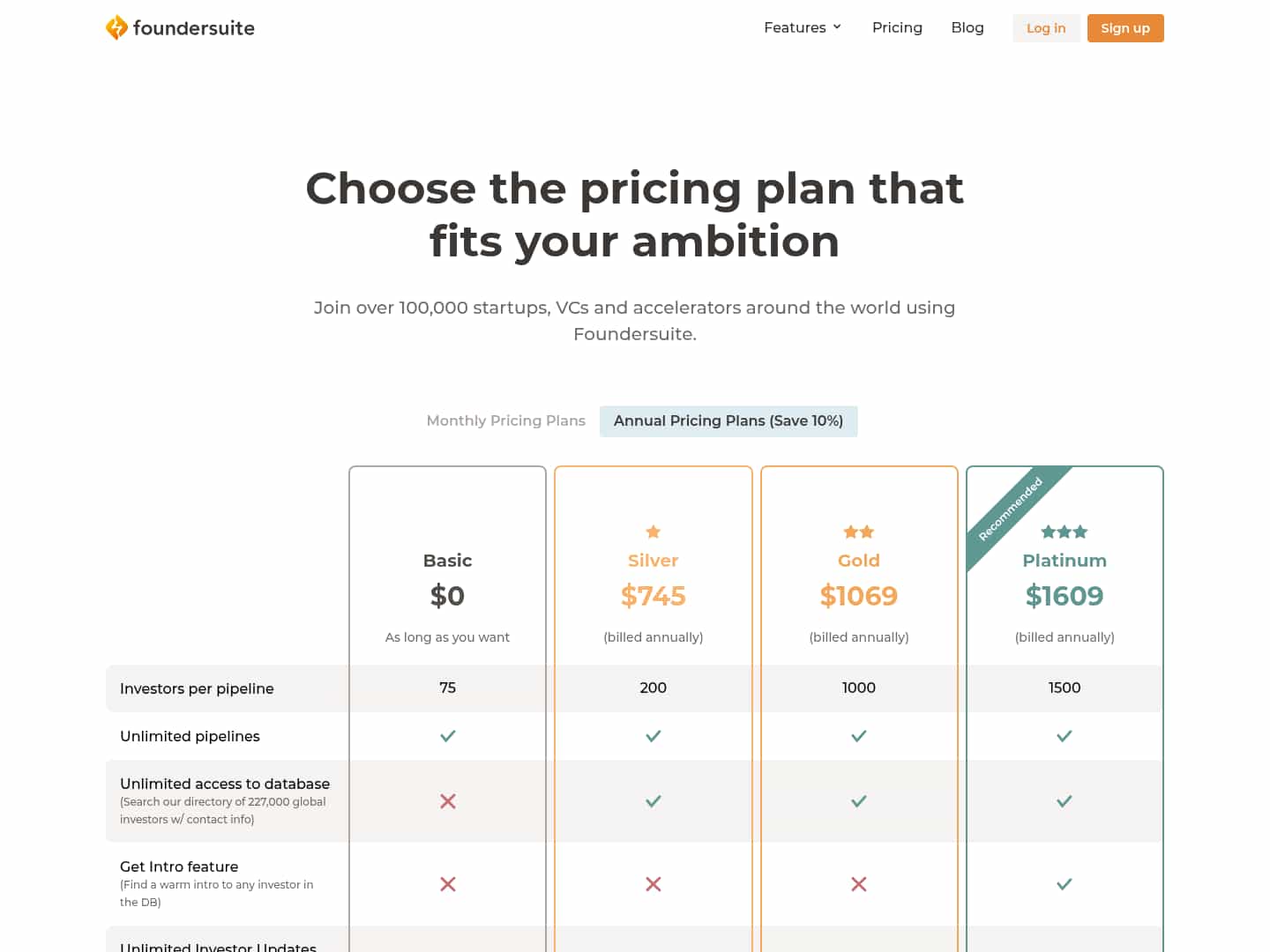This screenshot has width=1270, height=952.
Task: Click the Foundersuite lightning logo icon
Action: click(x=116, y=28)
